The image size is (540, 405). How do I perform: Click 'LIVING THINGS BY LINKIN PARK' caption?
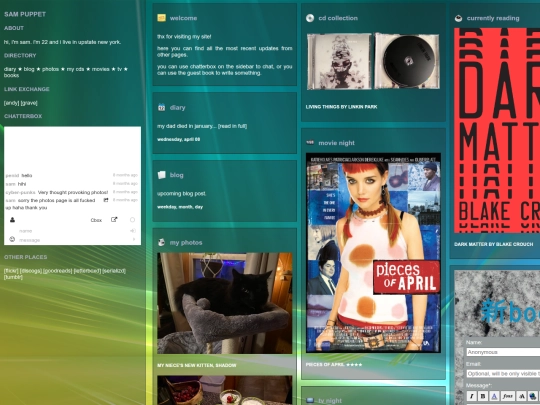tap(341, 107)
